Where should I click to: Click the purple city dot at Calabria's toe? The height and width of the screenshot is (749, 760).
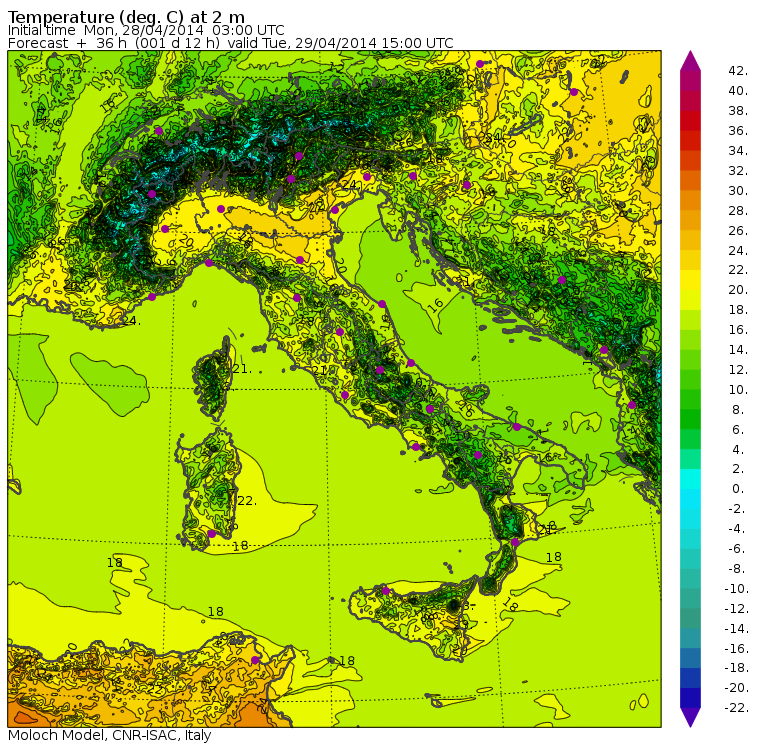(515, 542)
